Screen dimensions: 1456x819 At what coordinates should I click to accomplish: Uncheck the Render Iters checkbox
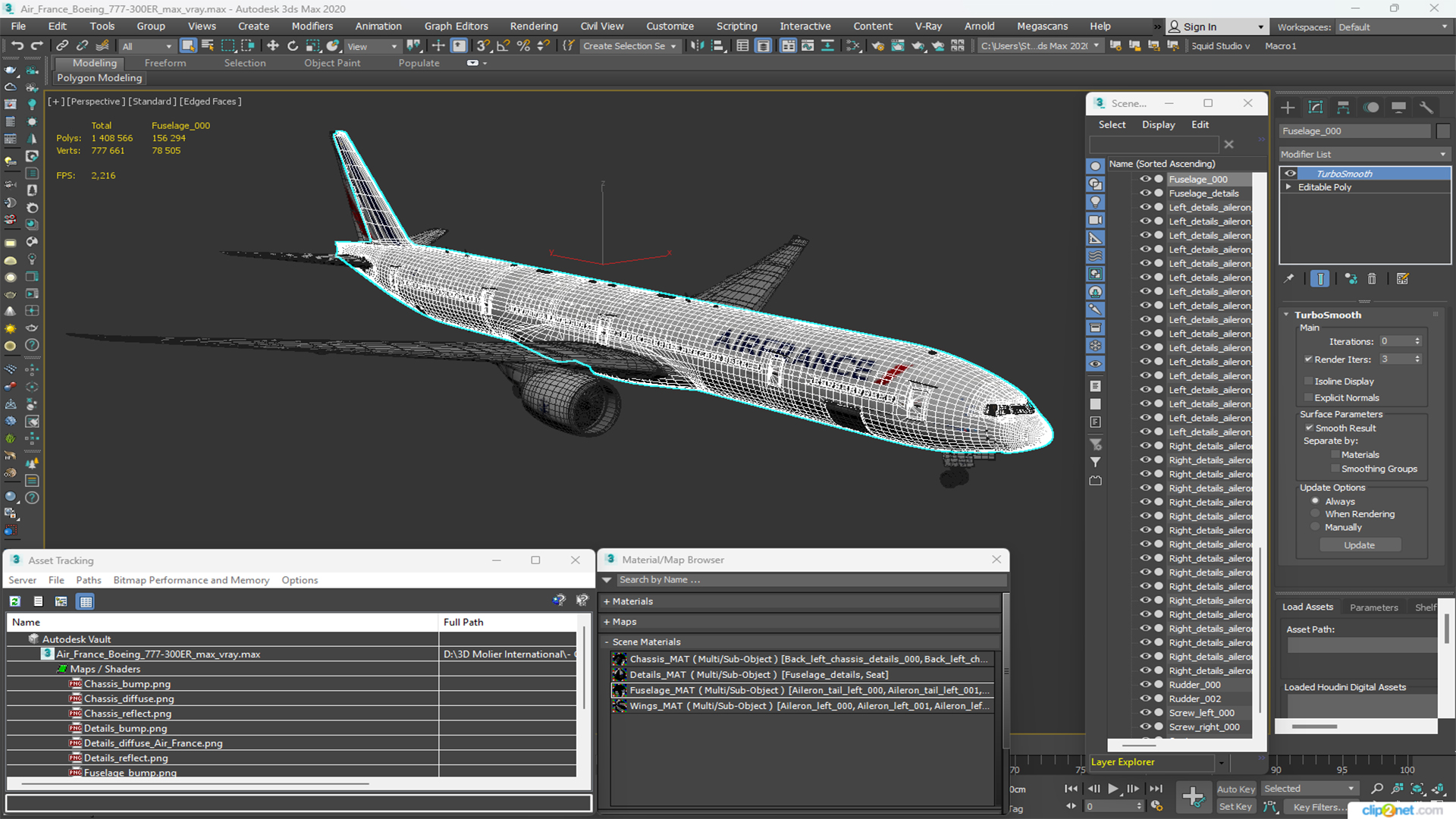(x=1309, y=359)
